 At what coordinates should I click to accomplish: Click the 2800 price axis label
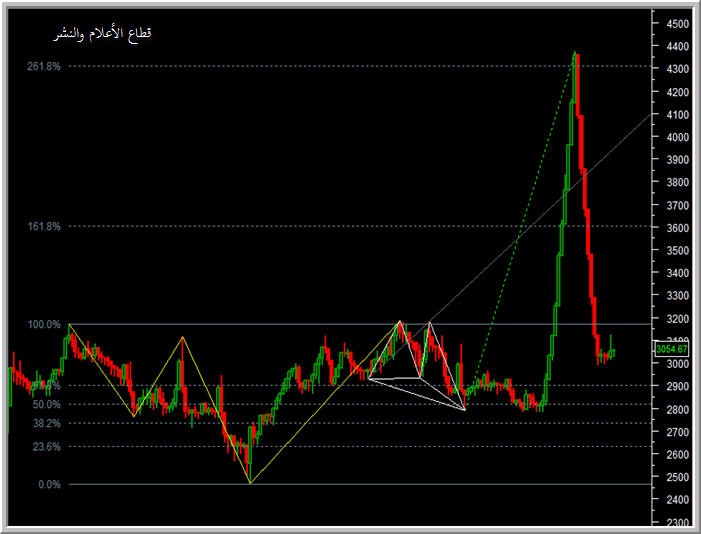point(676,410)
